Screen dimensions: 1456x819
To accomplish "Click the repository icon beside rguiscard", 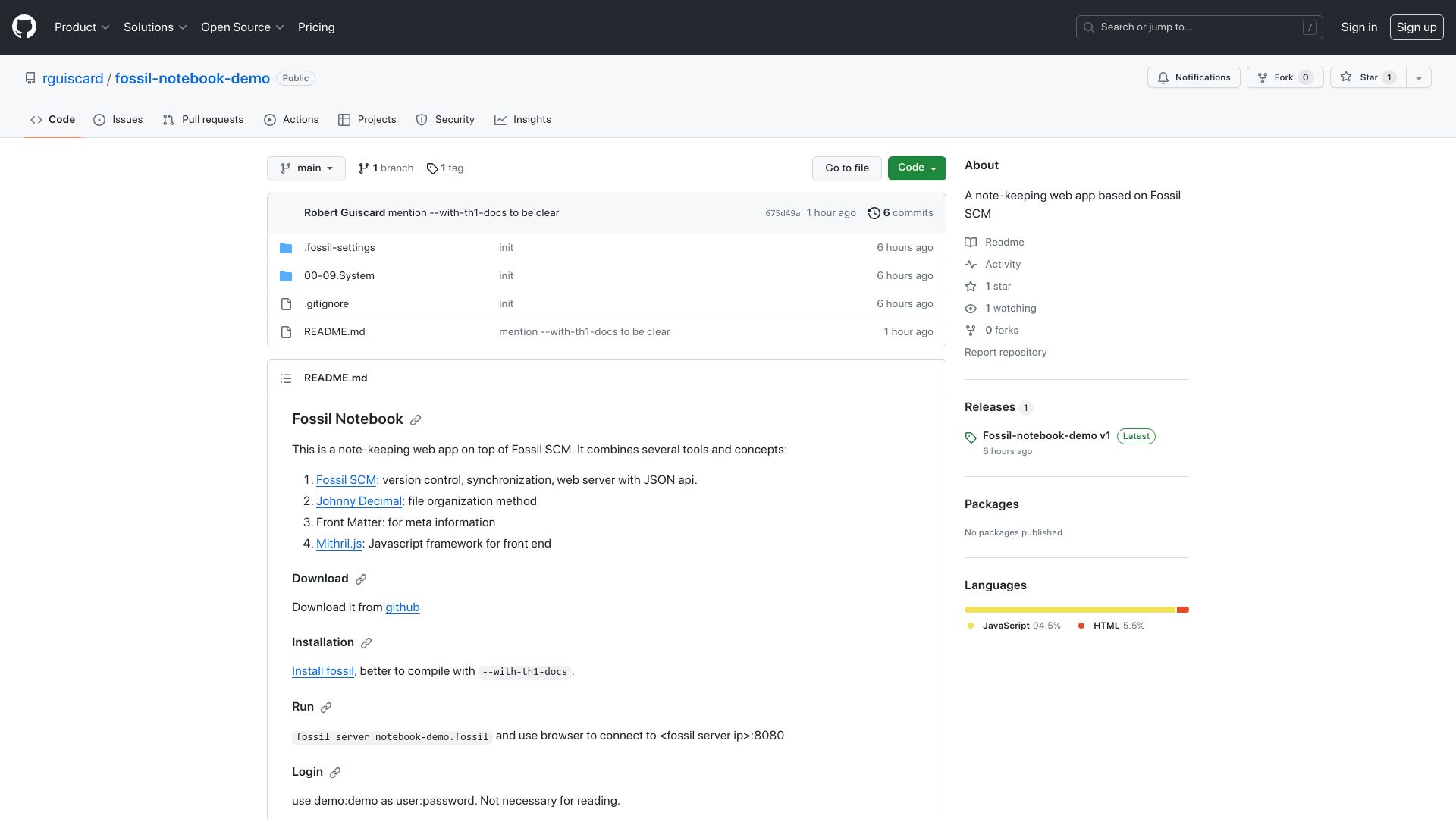I will pyautogui.click(x=30, y=79).
